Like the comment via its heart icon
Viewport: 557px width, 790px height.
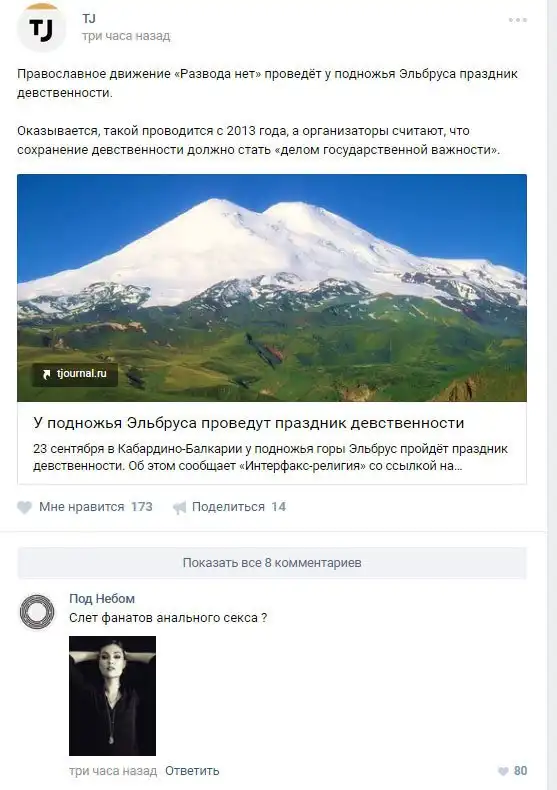(503, 771)
